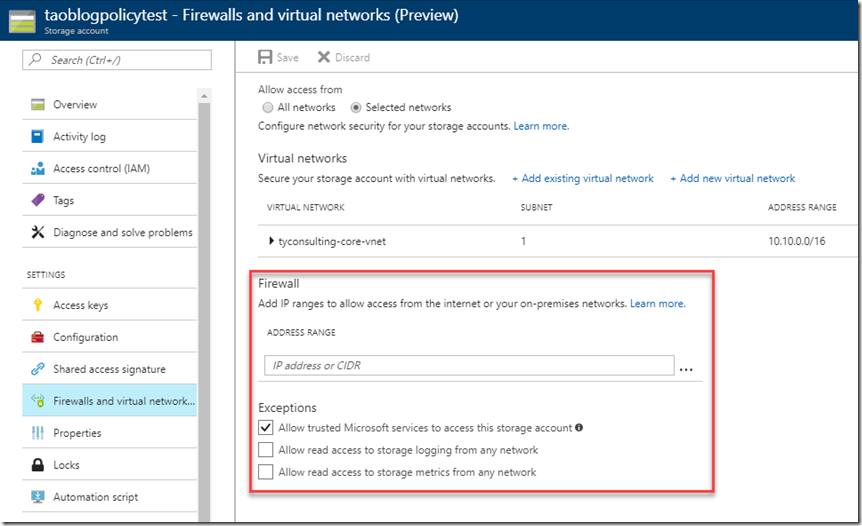Image resolution: width=862 pixels, height=526 pixels.
Task: Click the purple Tags icon
Action: tap(37, 200)
